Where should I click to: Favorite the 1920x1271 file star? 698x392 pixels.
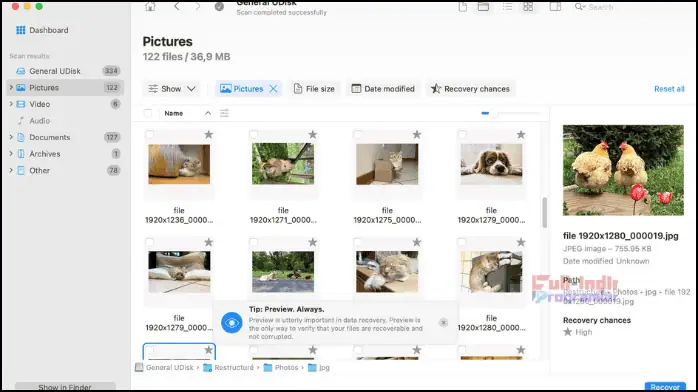coord(312,134)
